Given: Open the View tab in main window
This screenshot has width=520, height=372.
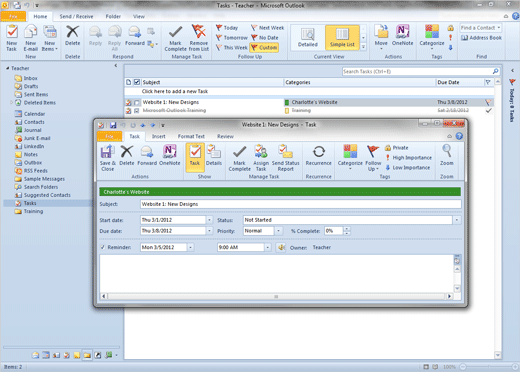Looking at the screenshot, I should (x=139, y=16).
